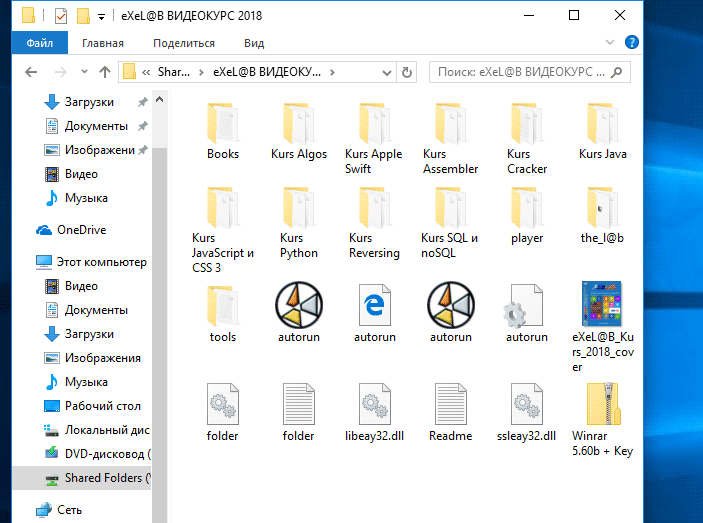The width and height of the screenshot is (703, 523).
Task: Select the player folder
Action: tap(527, 216)
